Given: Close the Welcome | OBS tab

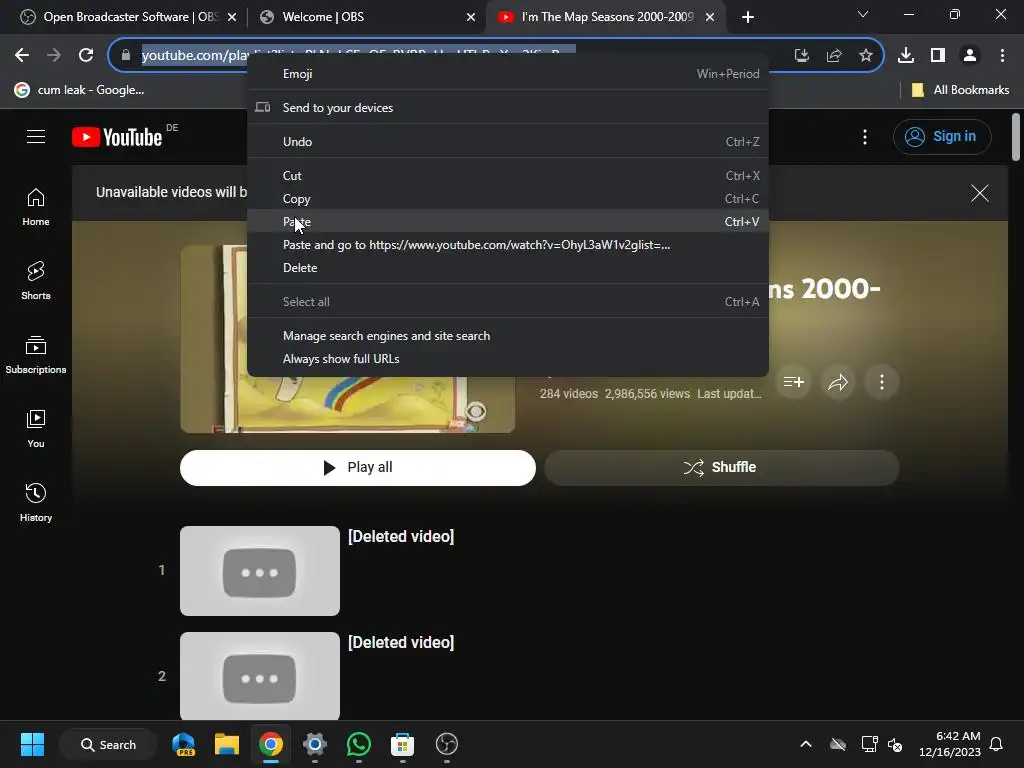Looking at the screenshot, I should pos(471,17).
